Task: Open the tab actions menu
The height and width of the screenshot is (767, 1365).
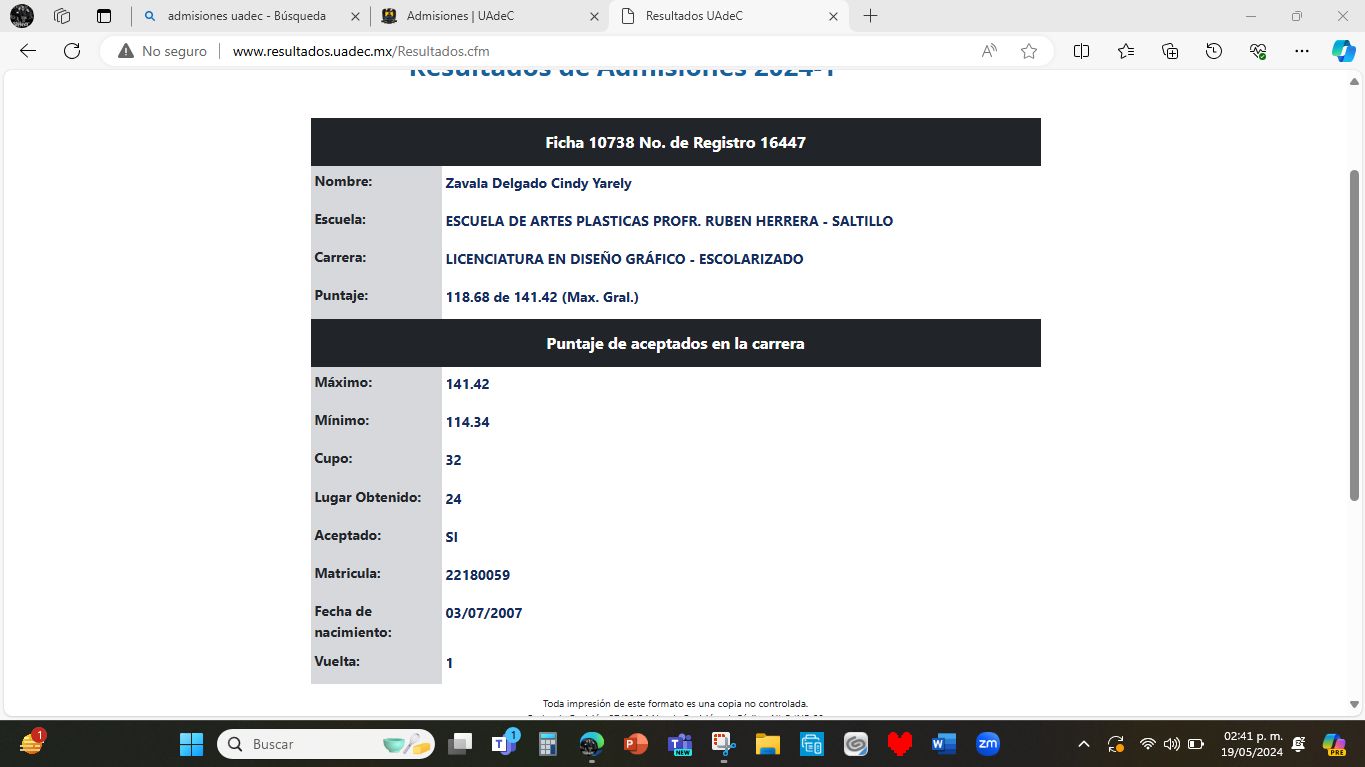Action: (x=104, y=16)
